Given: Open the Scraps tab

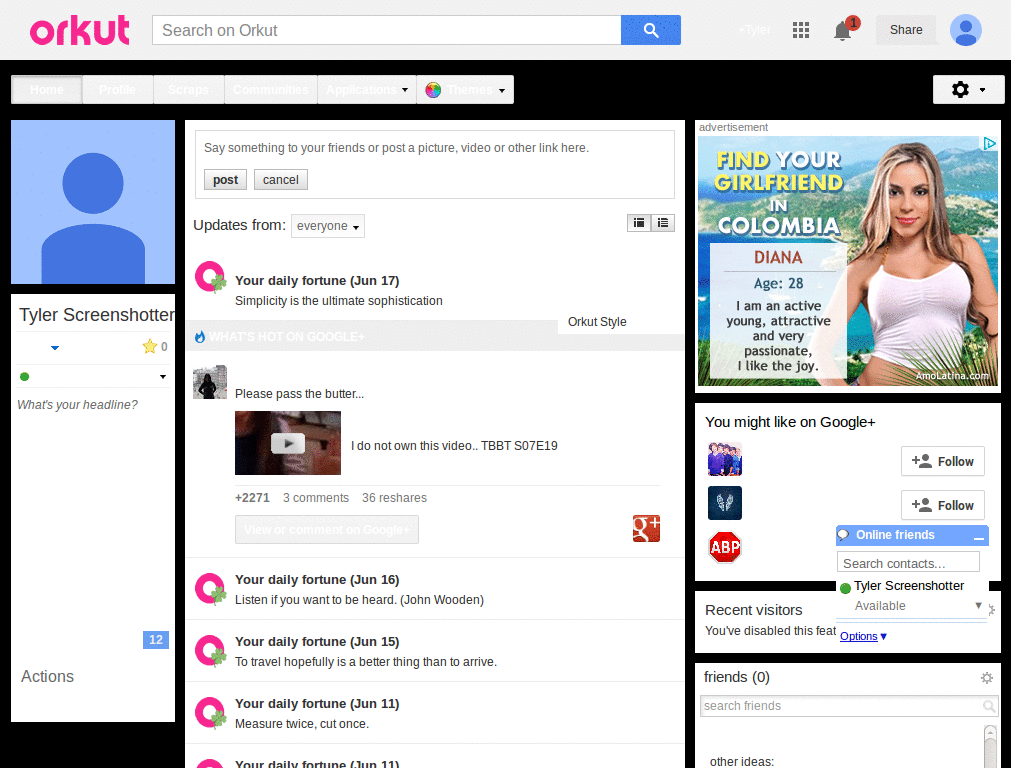Looking at the screenshot, I should coord(188,89).
